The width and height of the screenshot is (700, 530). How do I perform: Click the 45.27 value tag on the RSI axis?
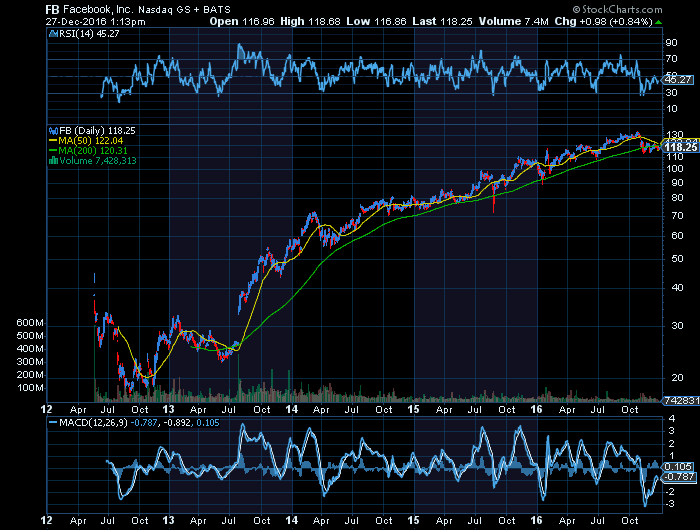[x=678, y=80]
